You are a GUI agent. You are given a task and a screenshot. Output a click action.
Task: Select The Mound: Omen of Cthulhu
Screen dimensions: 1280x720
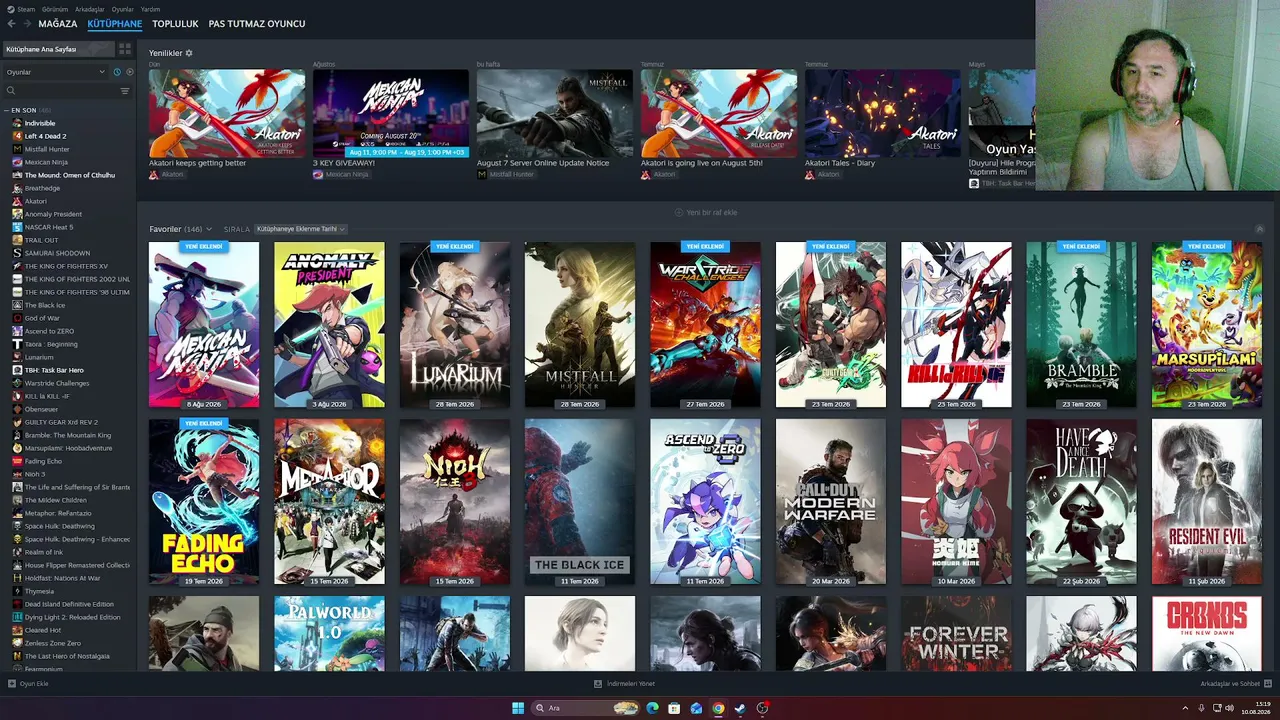coord(70,175)
